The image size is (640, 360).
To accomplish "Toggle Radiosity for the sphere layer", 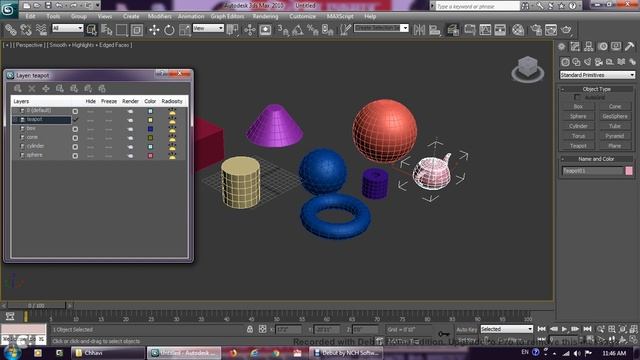I will click(172, 156).
